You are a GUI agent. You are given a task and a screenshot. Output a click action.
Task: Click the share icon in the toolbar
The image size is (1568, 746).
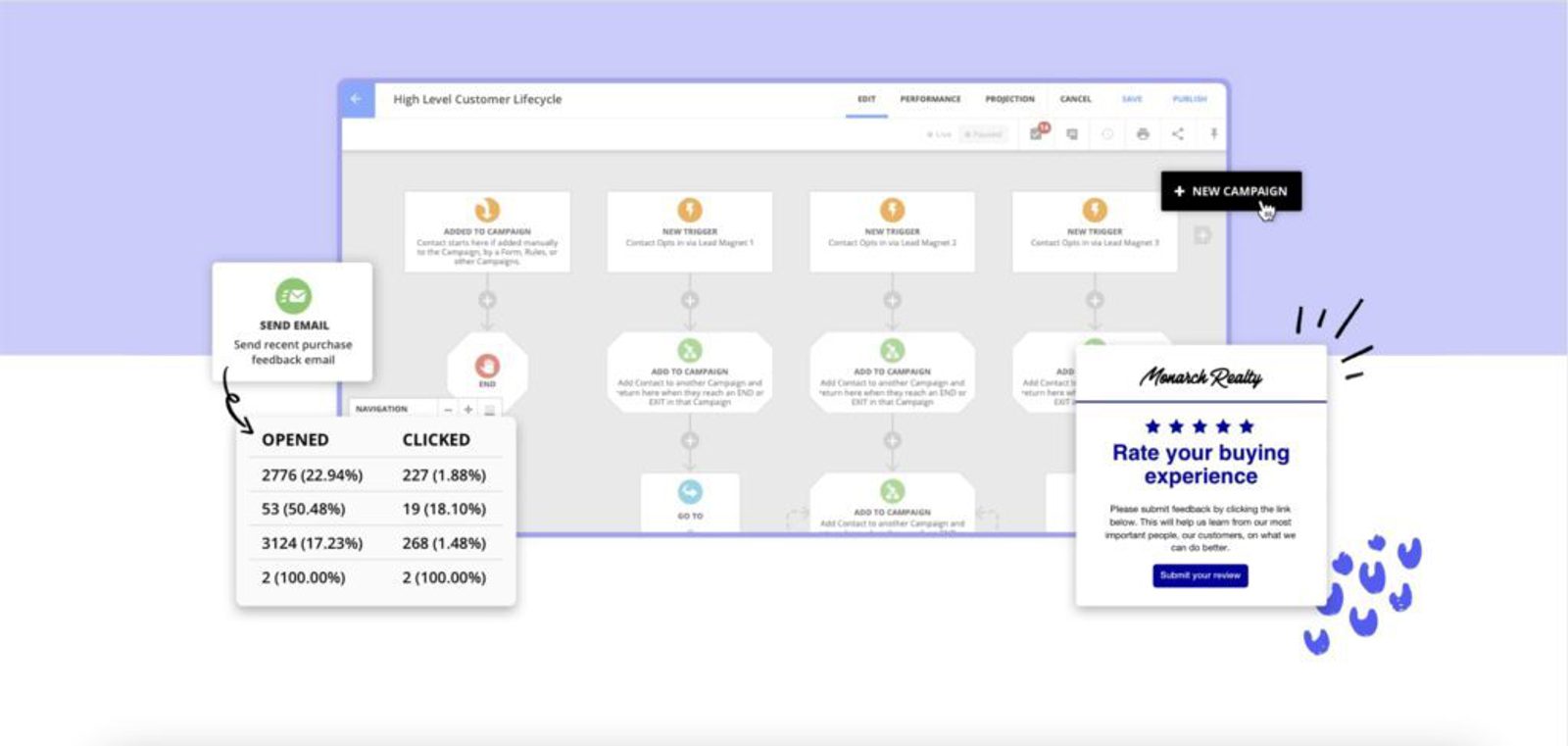click(1178, 134)
